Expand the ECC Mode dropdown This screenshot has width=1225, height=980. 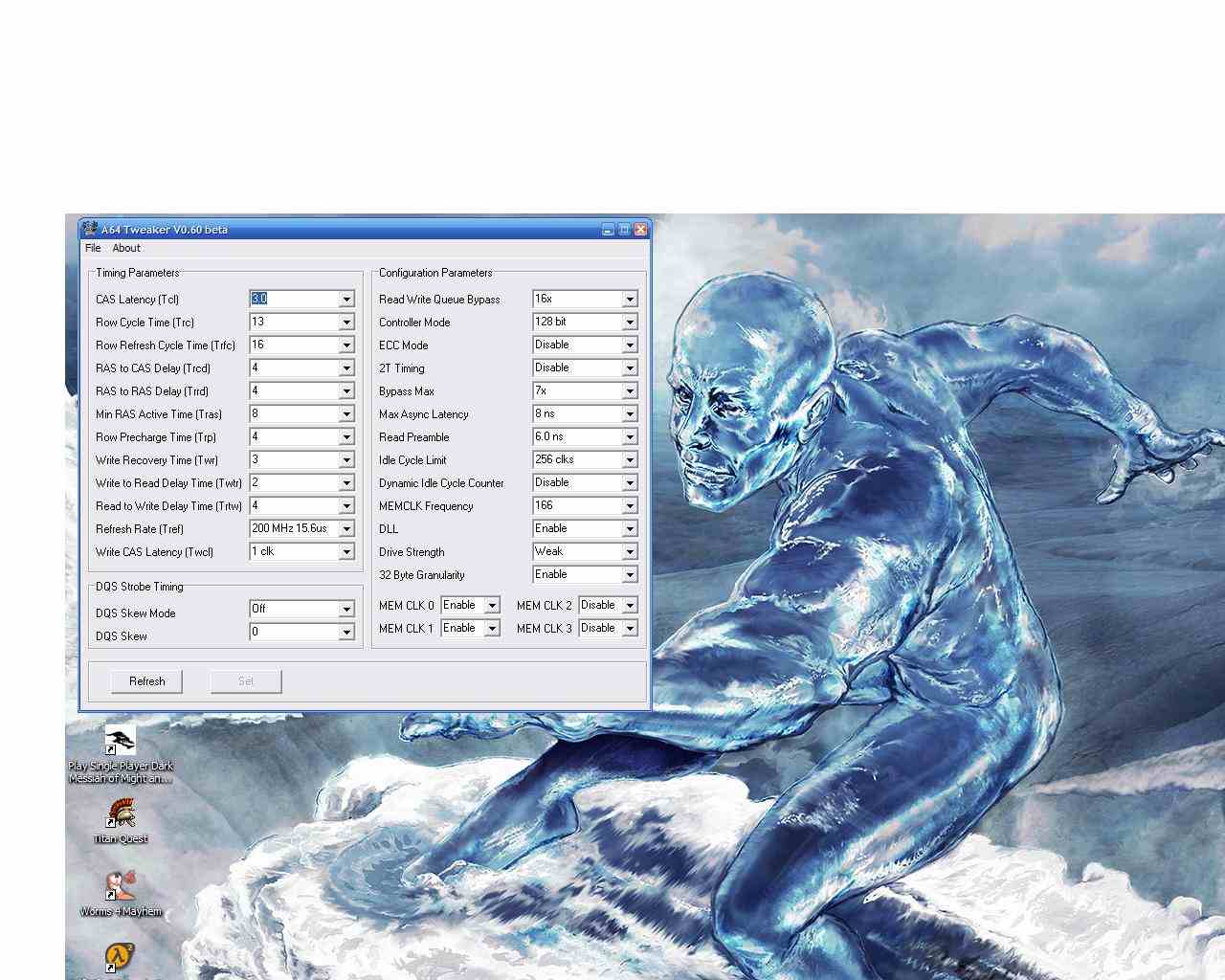630,345
